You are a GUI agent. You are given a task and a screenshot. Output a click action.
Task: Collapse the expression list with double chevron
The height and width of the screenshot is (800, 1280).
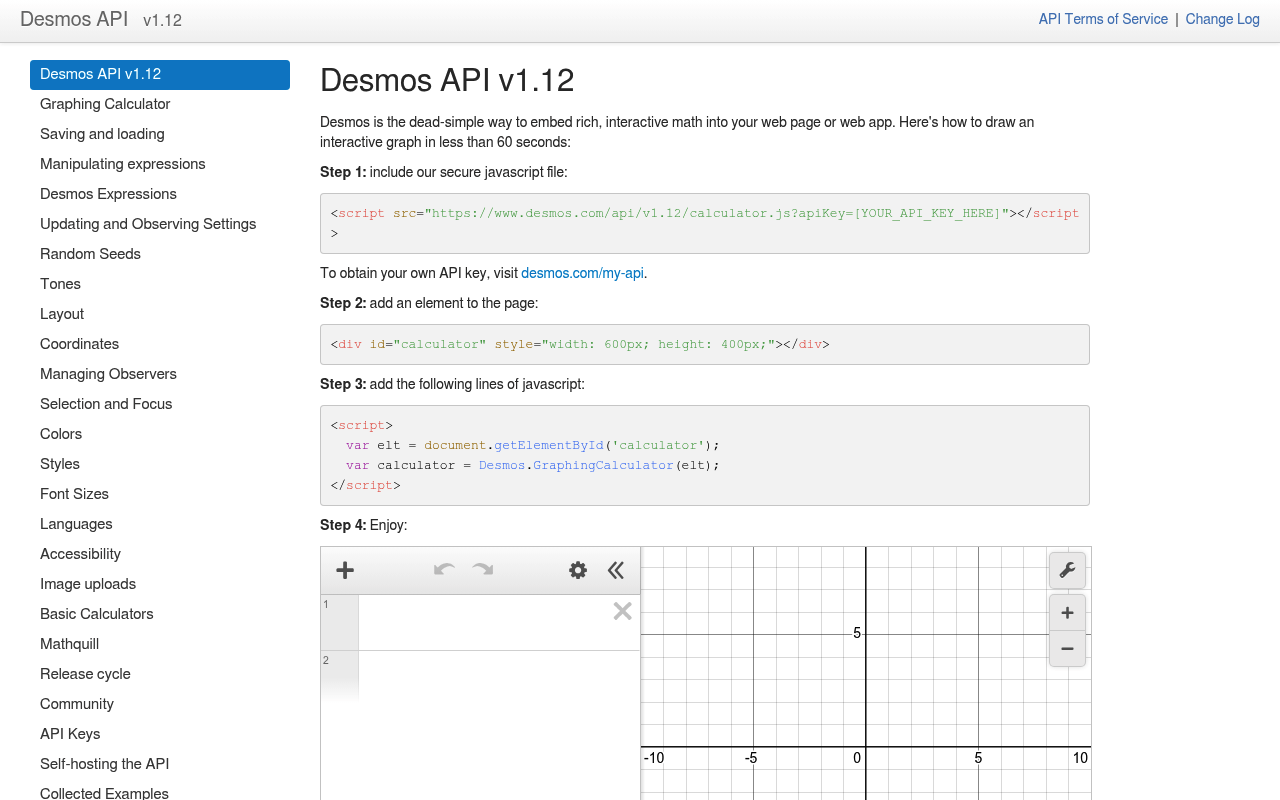click(616, 570)
